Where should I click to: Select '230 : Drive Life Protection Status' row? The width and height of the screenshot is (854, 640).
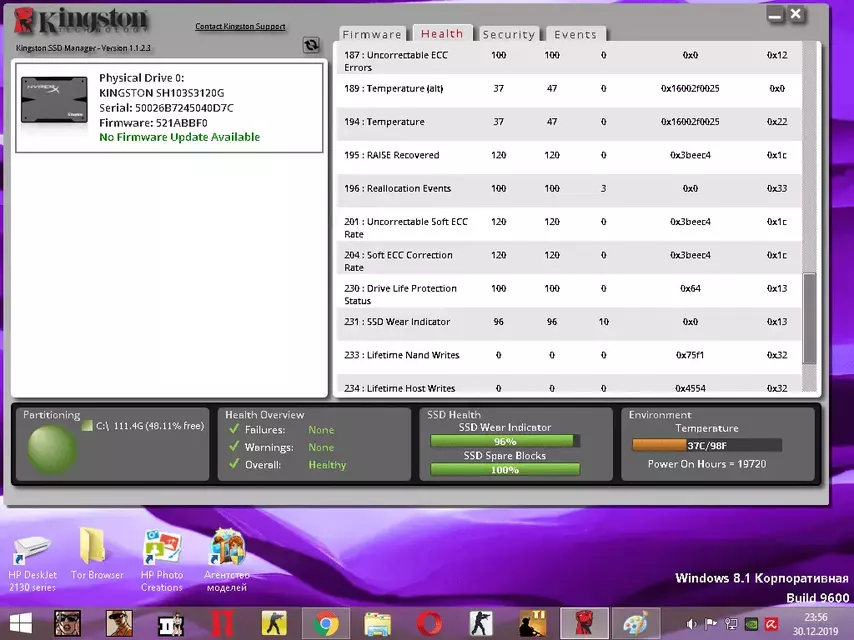[569, 291]
